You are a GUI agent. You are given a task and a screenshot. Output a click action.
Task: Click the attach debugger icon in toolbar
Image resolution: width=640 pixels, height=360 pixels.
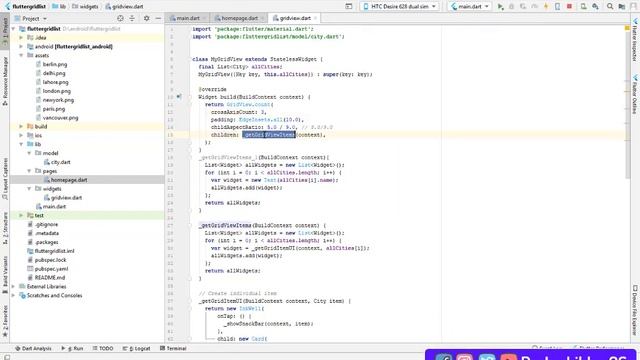pyautogui.click(x=558, y=7)
